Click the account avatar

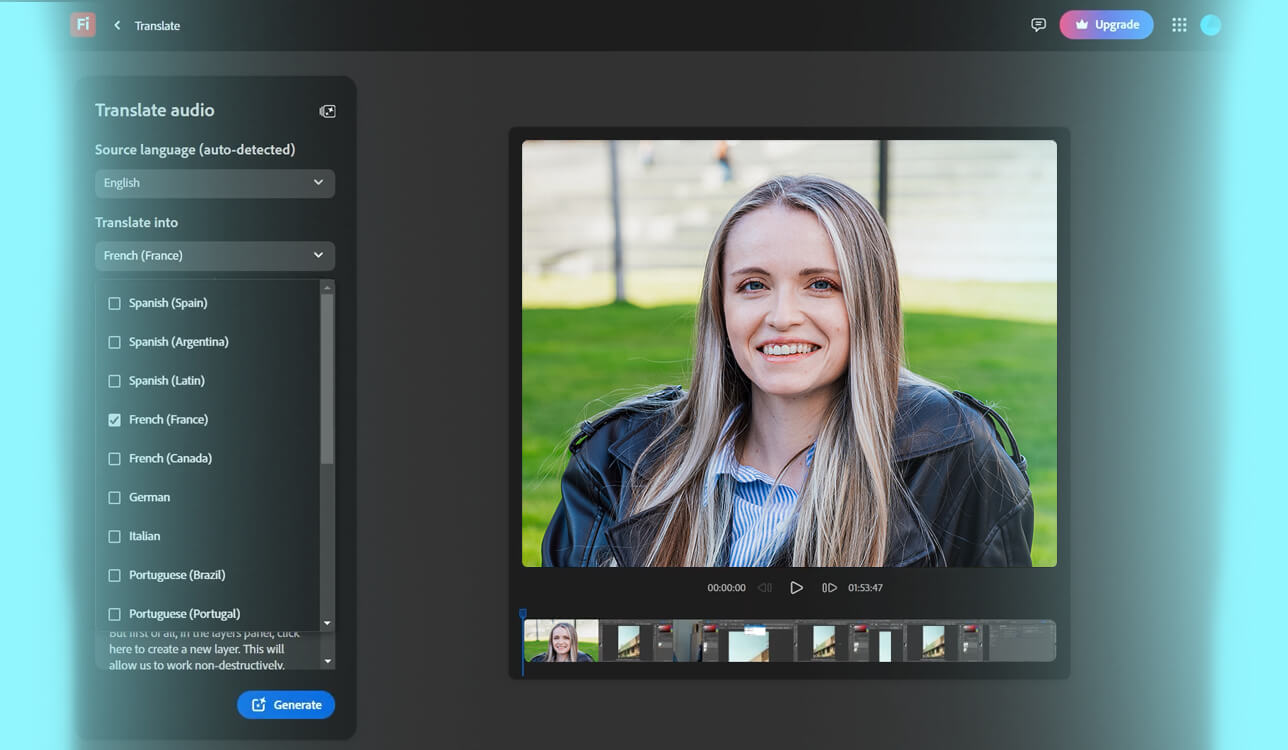tap(1210, 24)
